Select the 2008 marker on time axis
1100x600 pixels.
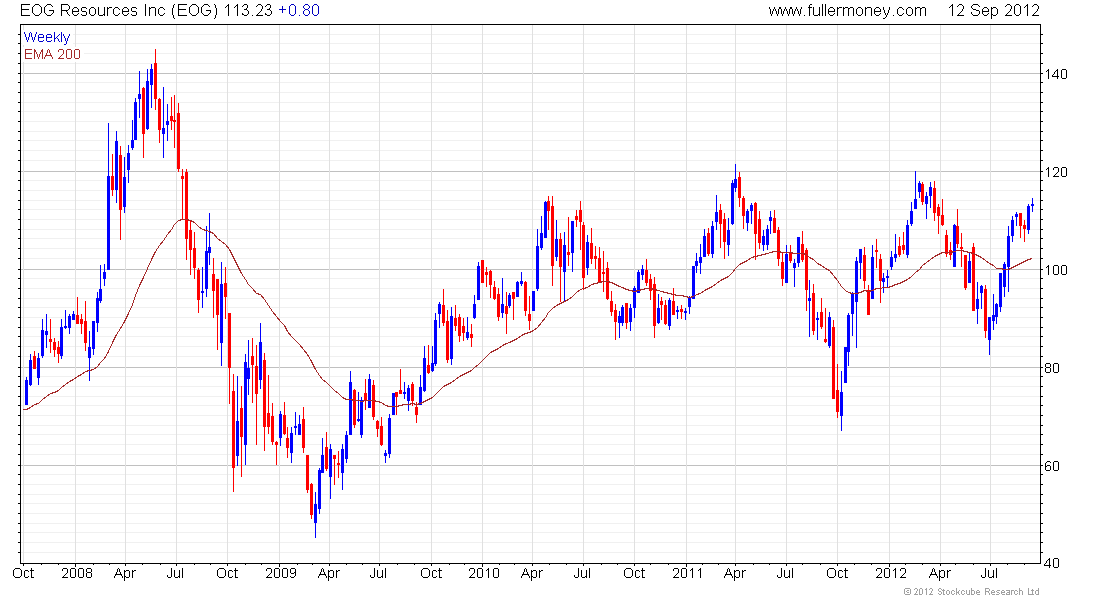pyautogui.click(x=76, y=574)
